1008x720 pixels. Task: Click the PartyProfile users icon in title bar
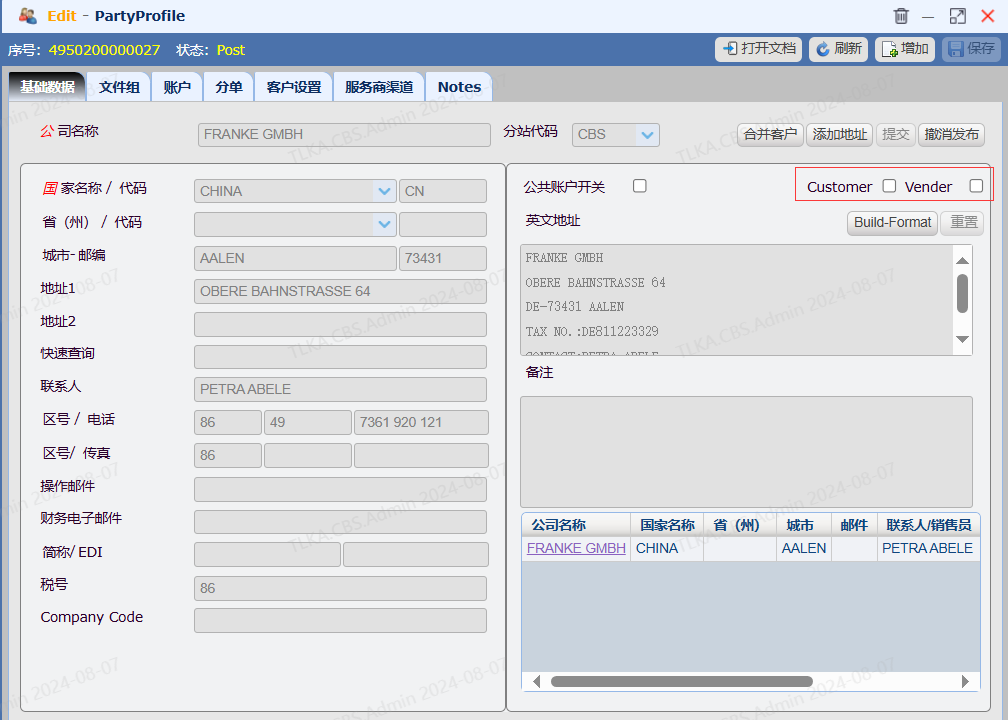tap(28, 15)
